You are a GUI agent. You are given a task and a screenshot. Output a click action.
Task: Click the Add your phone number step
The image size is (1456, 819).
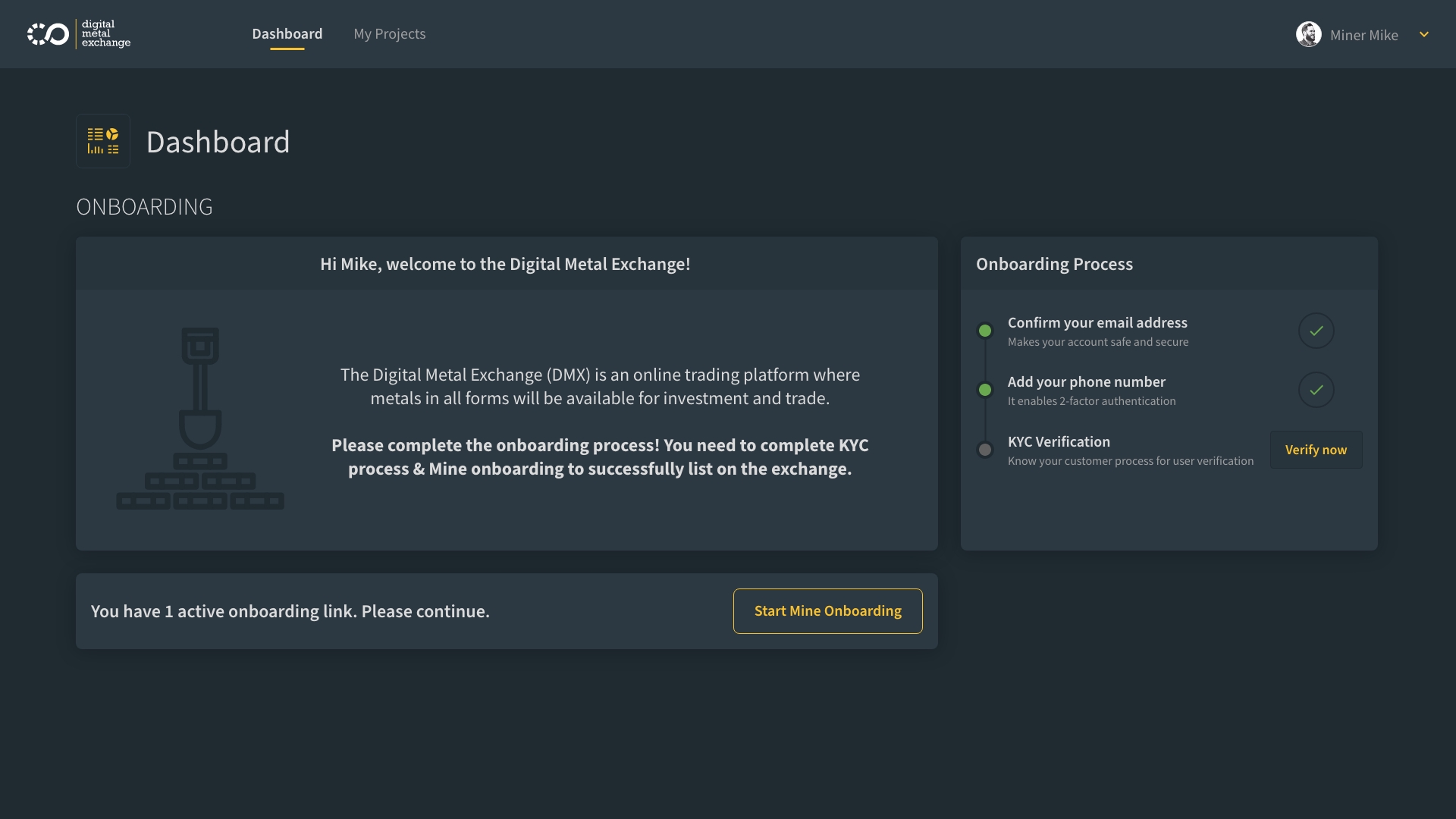pyautogui.click(x=1086, y=381)
